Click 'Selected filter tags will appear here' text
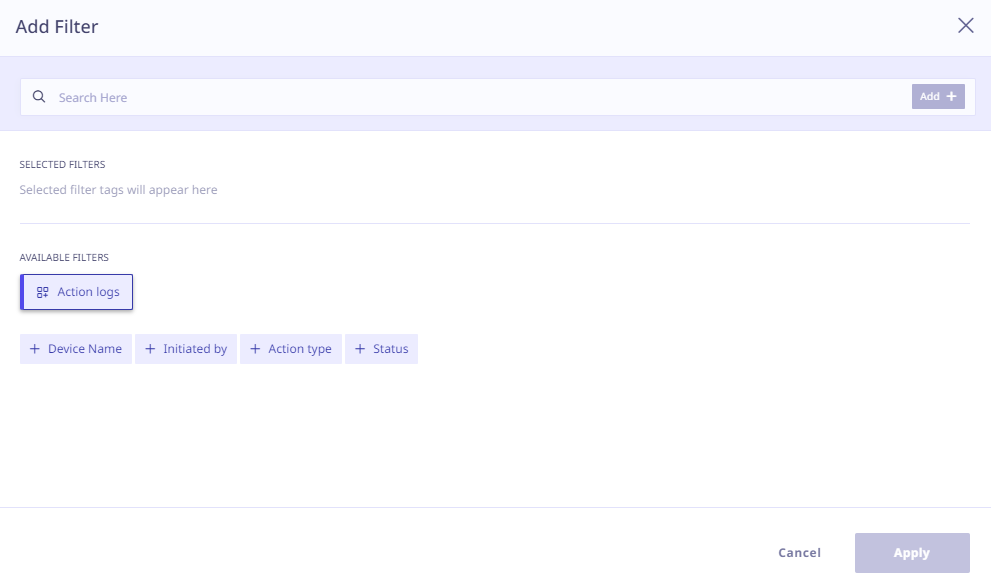The image size is (991, 587). 118,190
